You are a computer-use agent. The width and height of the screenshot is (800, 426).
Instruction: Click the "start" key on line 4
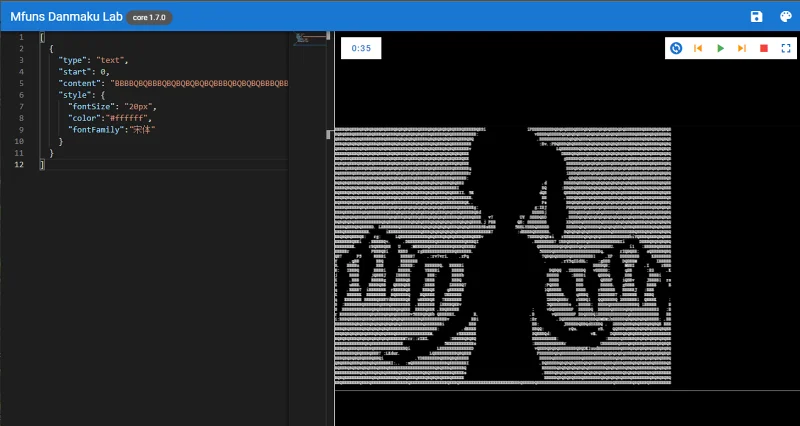point(74,71)
